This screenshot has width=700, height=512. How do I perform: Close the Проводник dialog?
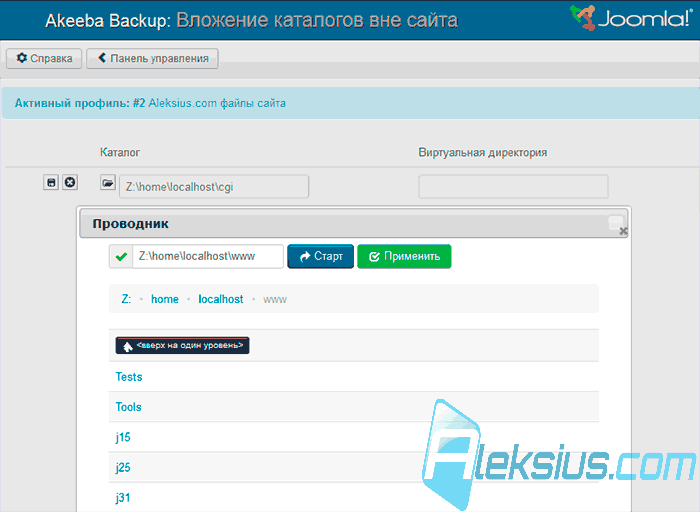(x=623, y=231)
